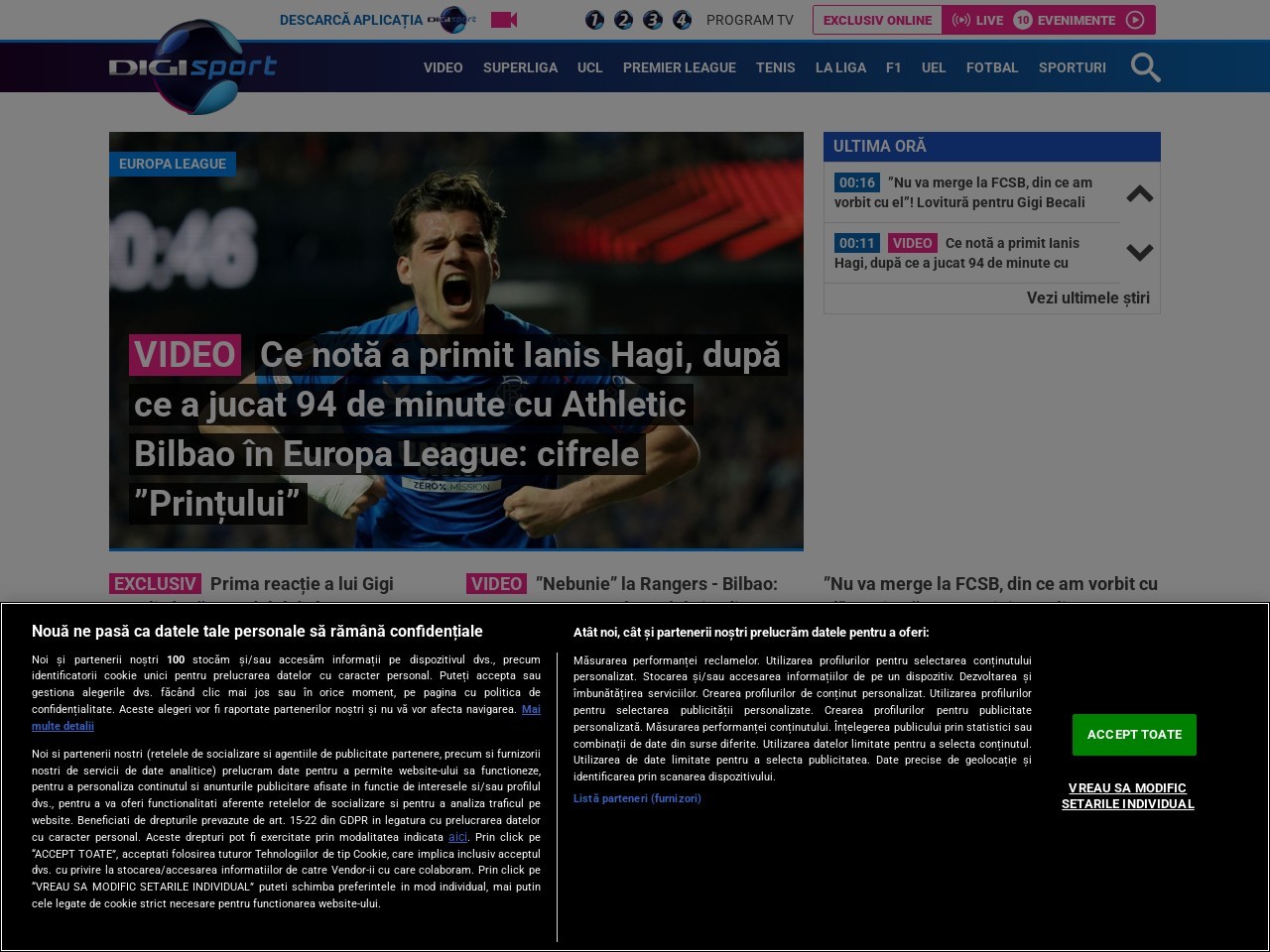Click PROGRAM TV link

coord(750,20)
